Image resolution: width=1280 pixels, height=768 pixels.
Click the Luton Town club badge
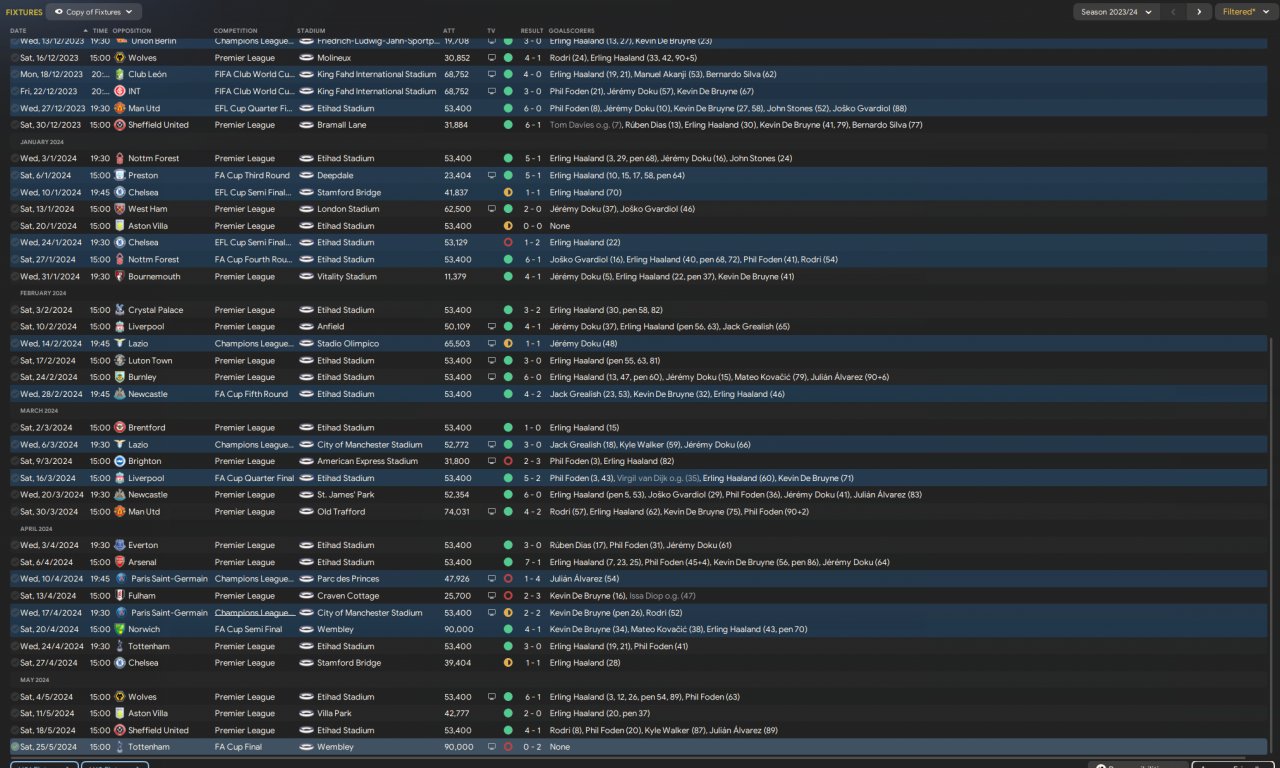click(119, 360)
